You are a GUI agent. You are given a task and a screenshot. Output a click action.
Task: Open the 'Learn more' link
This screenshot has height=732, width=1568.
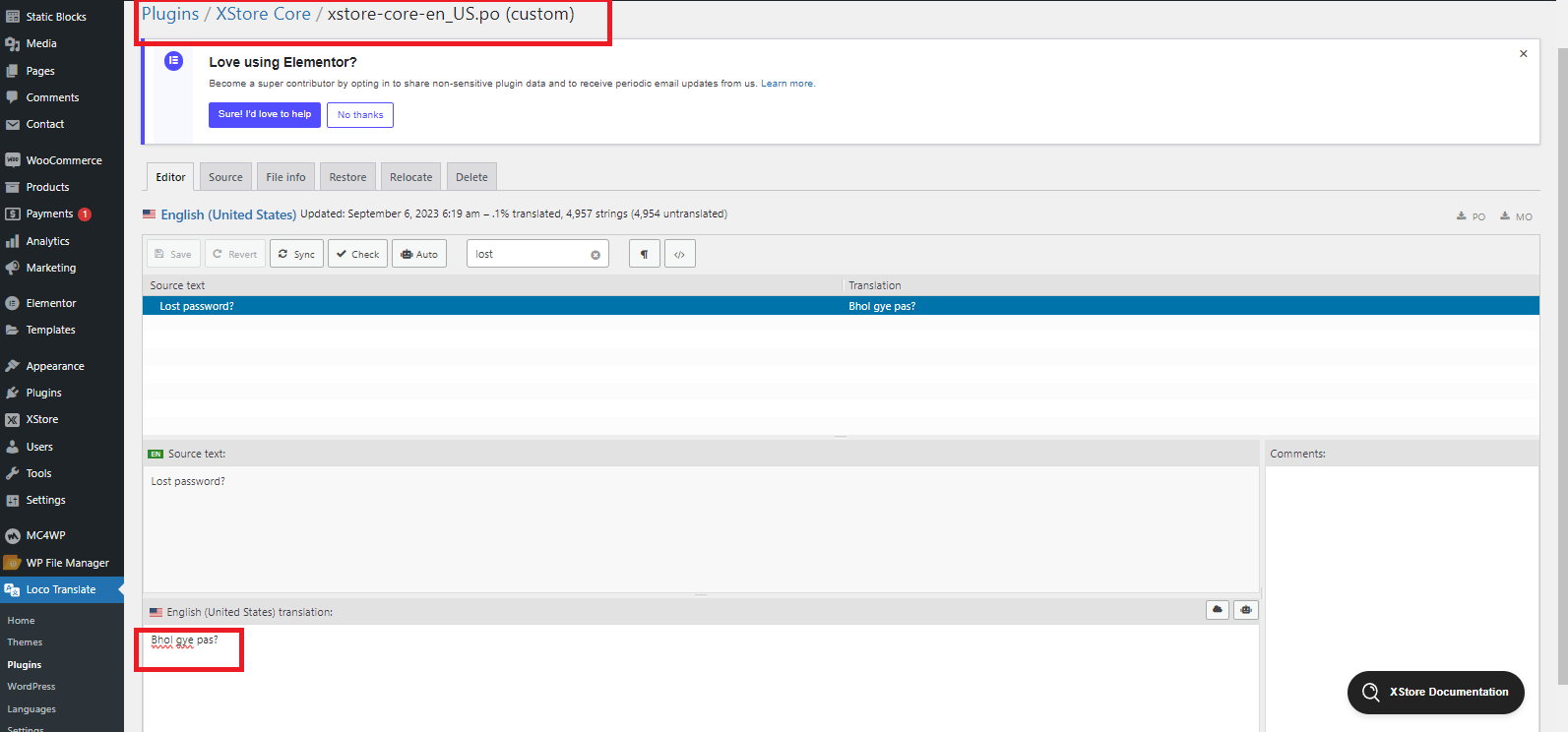(x=787, y=84)
